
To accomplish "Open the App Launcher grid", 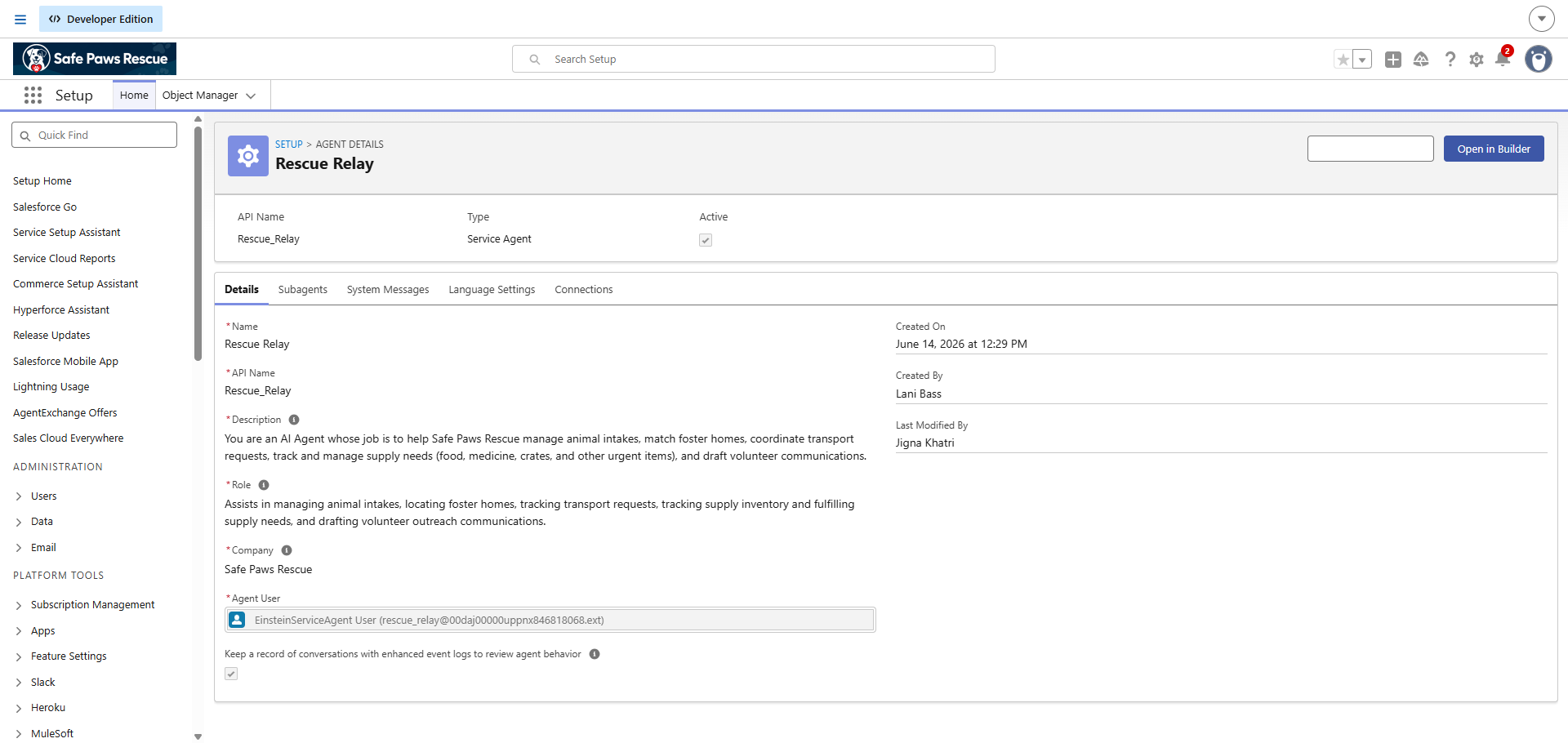I will pyautogui.click(x=33, y=96).
